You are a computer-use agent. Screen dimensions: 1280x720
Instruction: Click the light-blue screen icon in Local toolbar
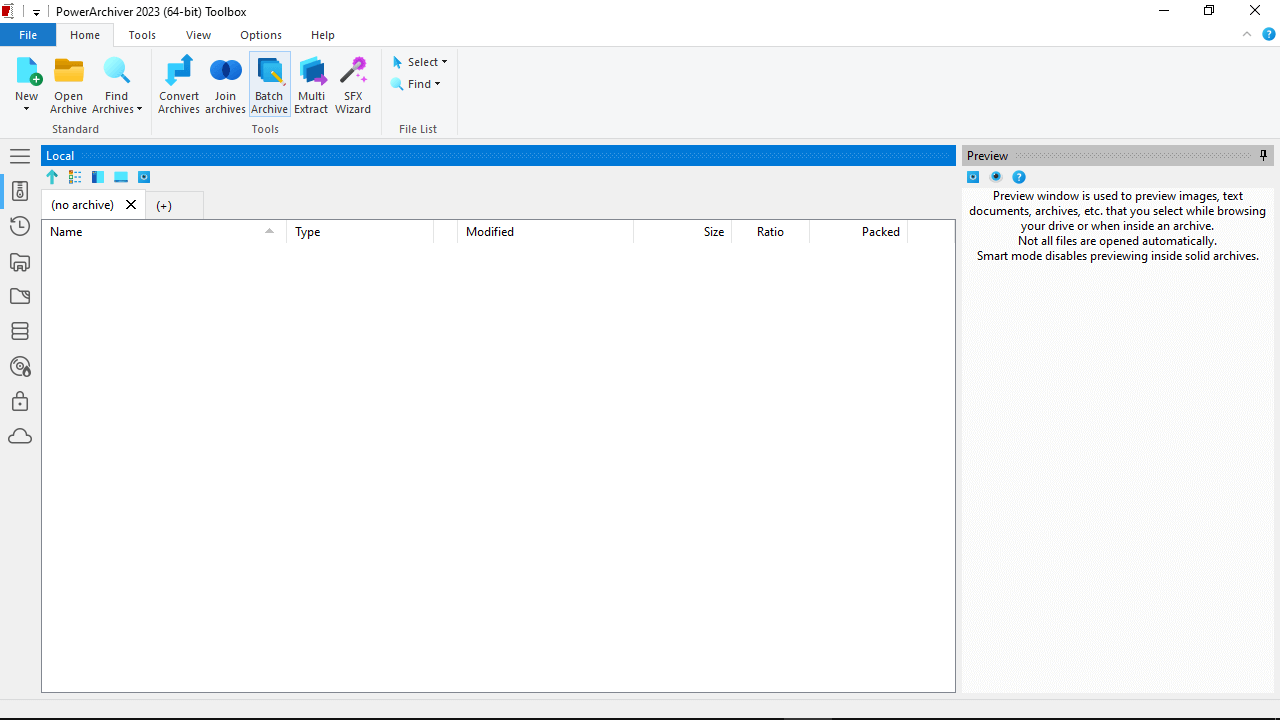click(121, 177)
